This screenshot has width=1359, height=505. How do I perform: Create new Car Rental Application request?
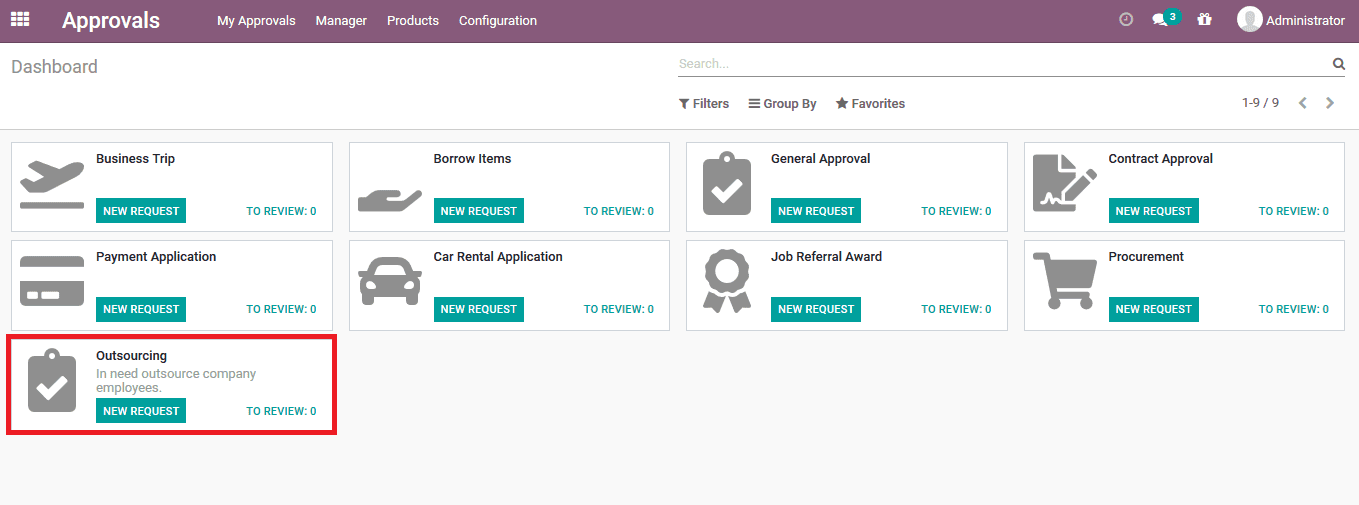(479, 309)
